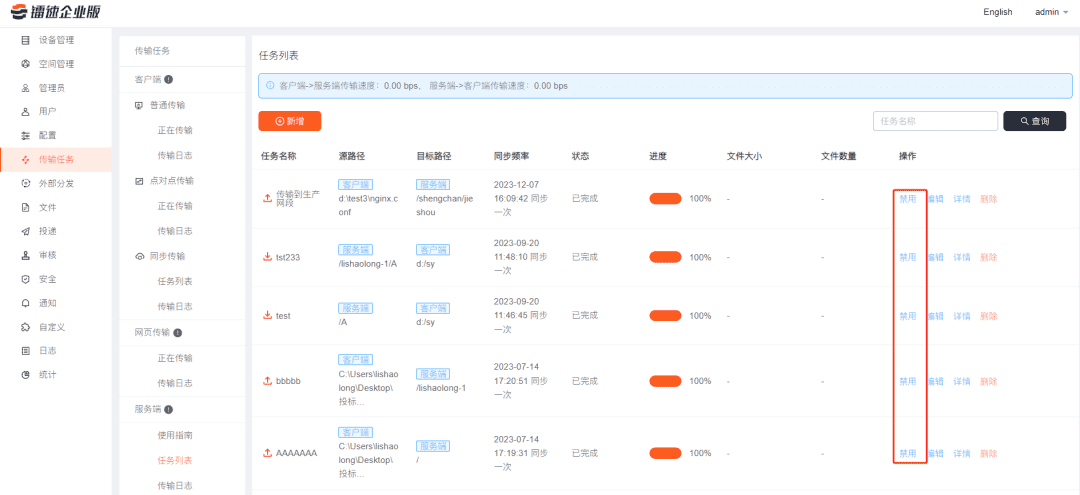Click the info icon beside 网页传输

[x=178, y=333]
